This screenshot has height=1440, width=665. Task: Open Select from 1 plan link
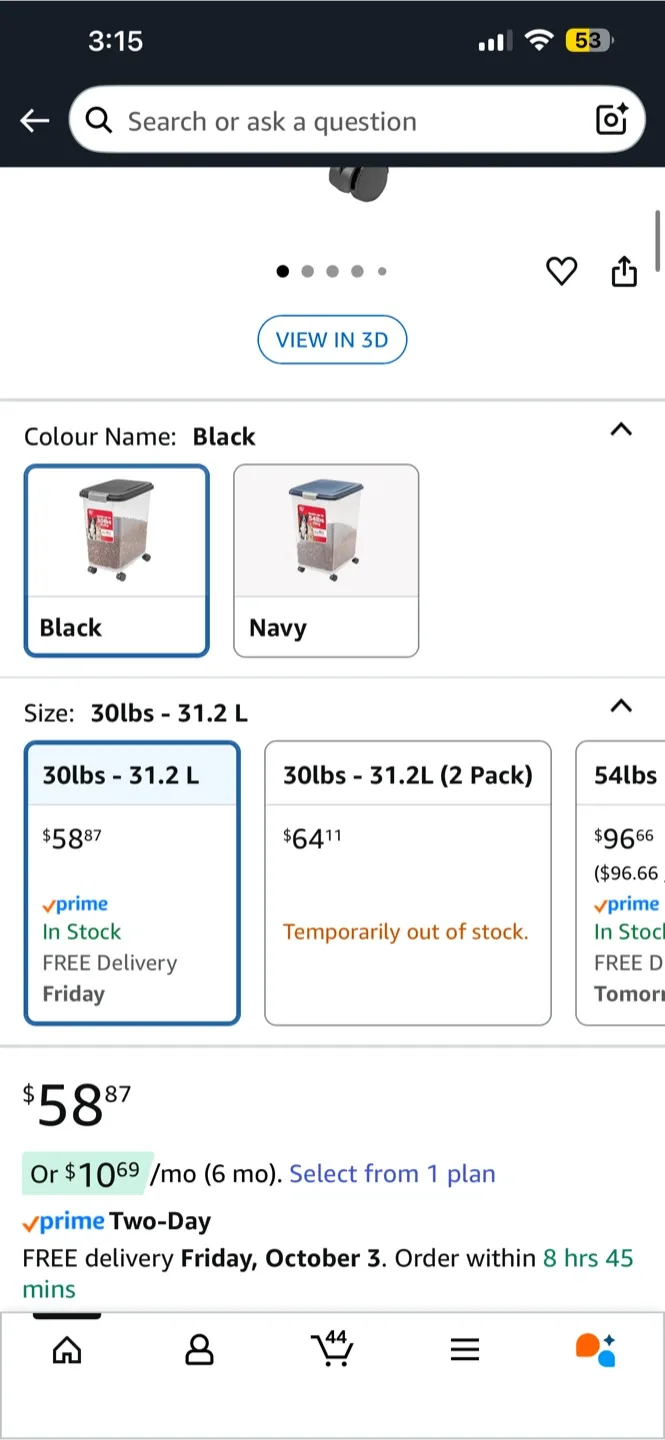pyautogui.click(x=392, y=1173)
